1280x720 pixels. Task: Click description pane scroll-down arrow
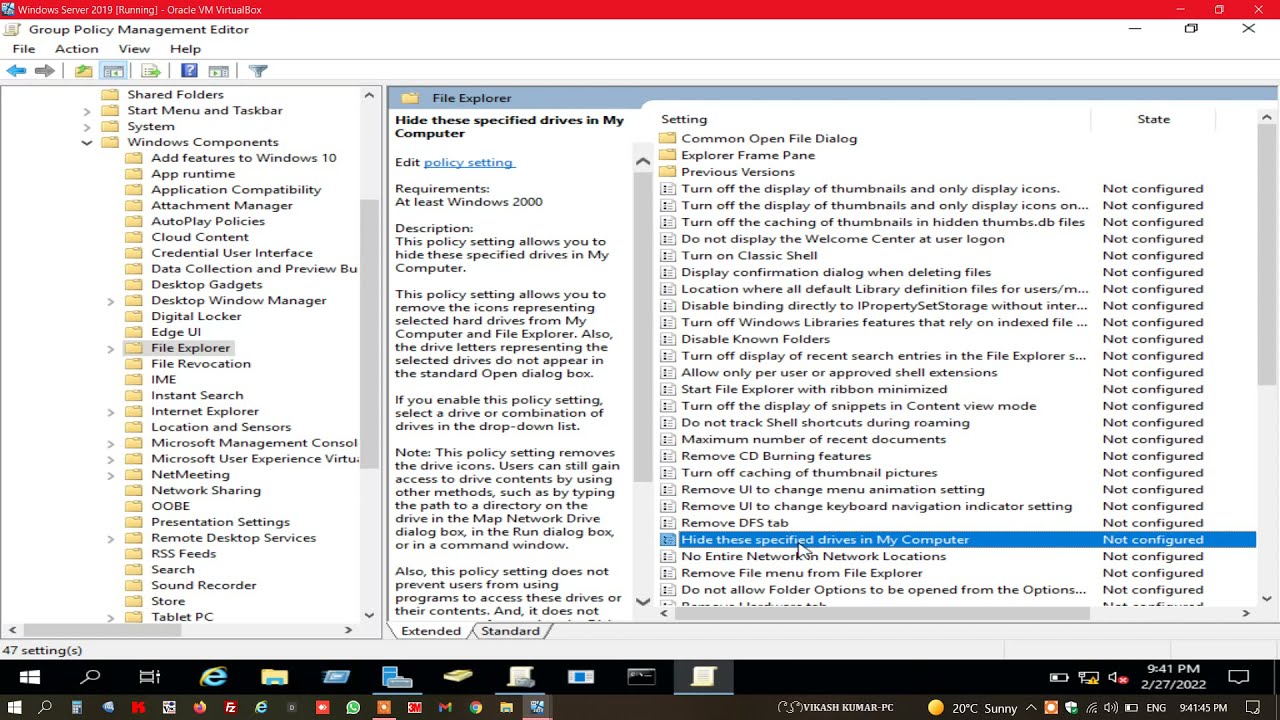[x=643, y=601]
